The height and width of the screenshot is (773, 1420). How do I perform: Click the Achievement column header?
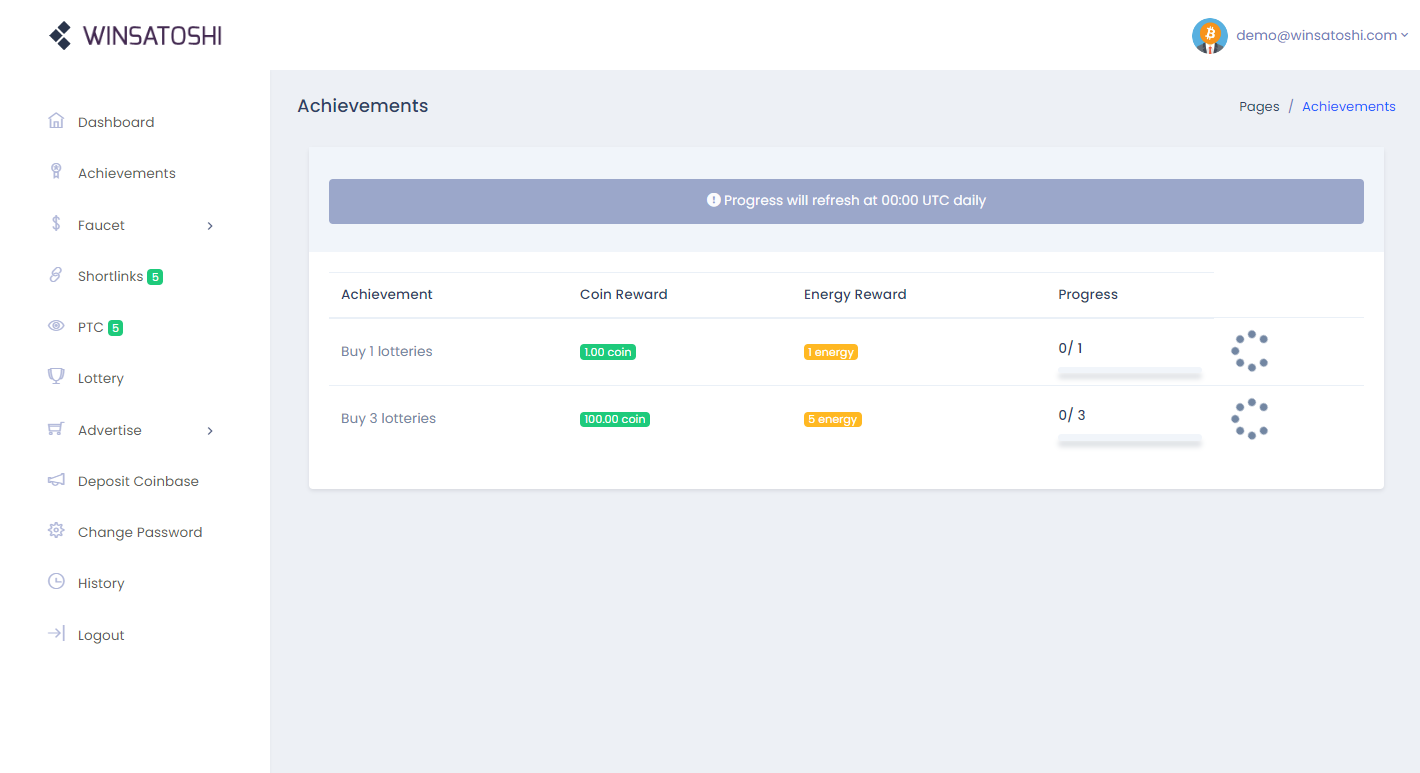pos(387,294)
